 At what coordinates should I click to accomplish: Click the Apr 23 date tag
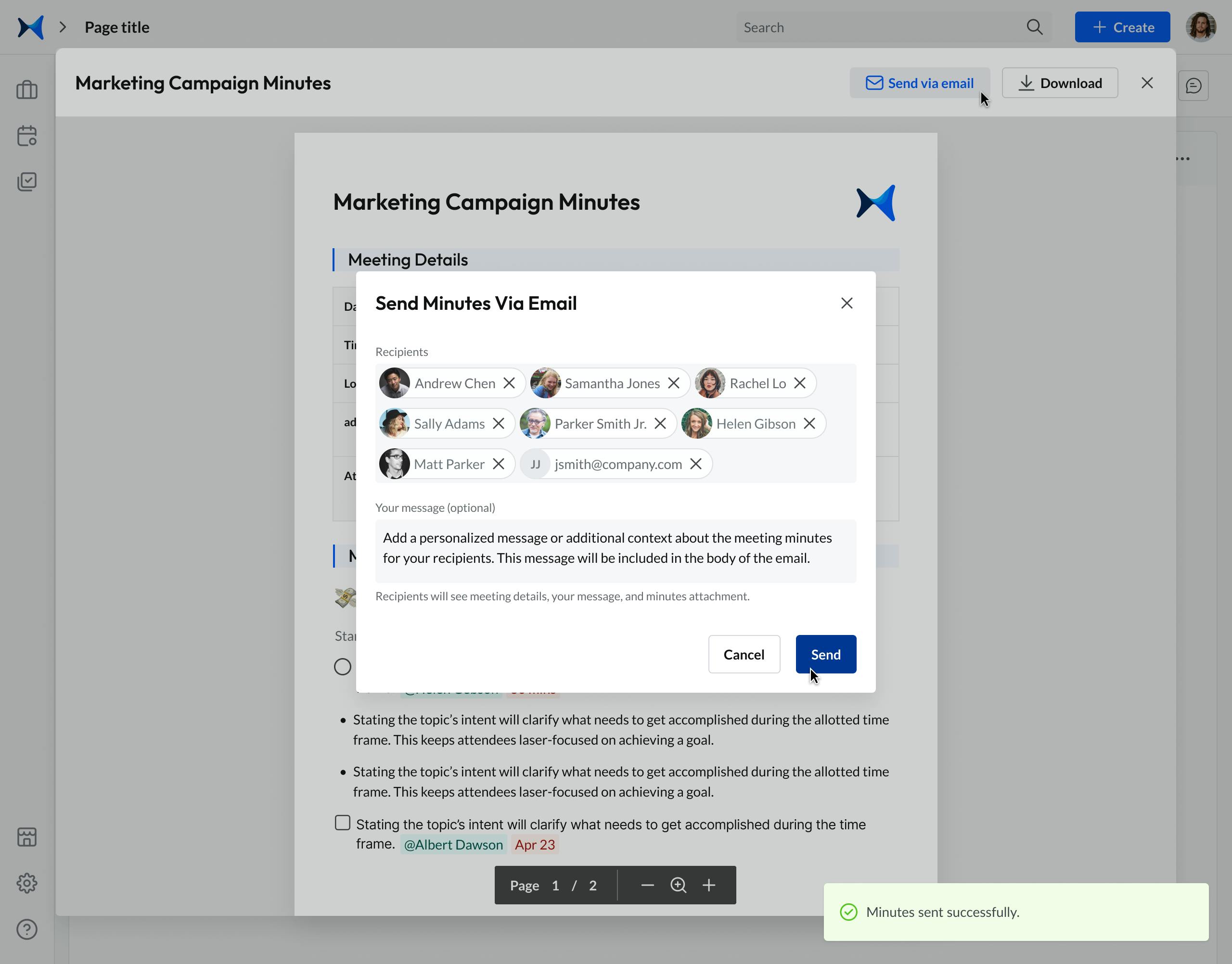535,844
